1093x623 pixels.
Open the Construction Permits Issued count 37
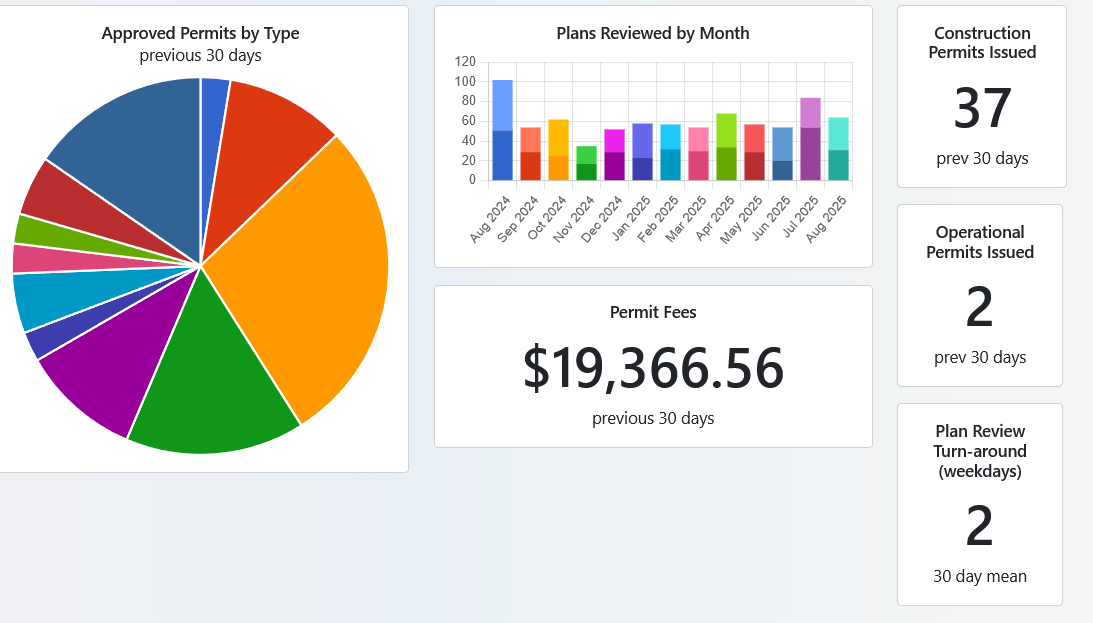(982, 109)
